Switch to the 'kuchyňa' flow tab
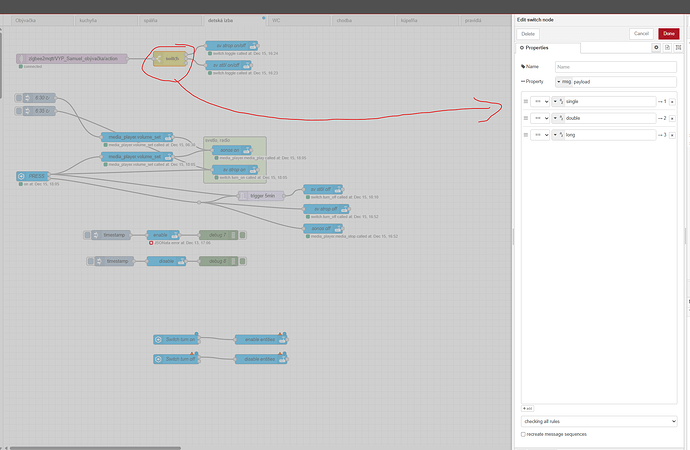This screenshot has width=690, height=450. [64, 20]
